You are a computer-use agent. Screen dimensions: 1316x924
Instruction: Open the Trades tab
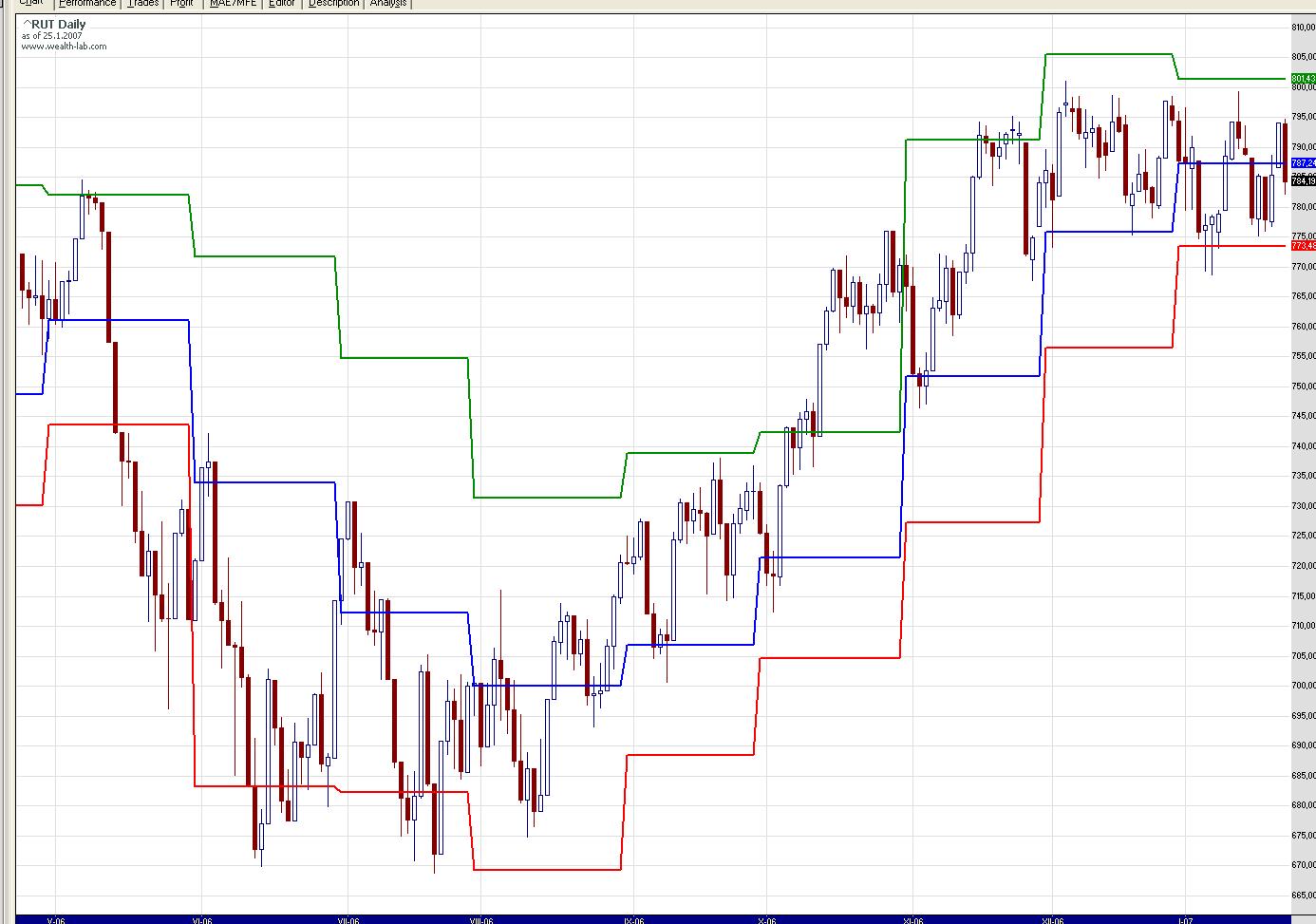(x=143, y=4)
